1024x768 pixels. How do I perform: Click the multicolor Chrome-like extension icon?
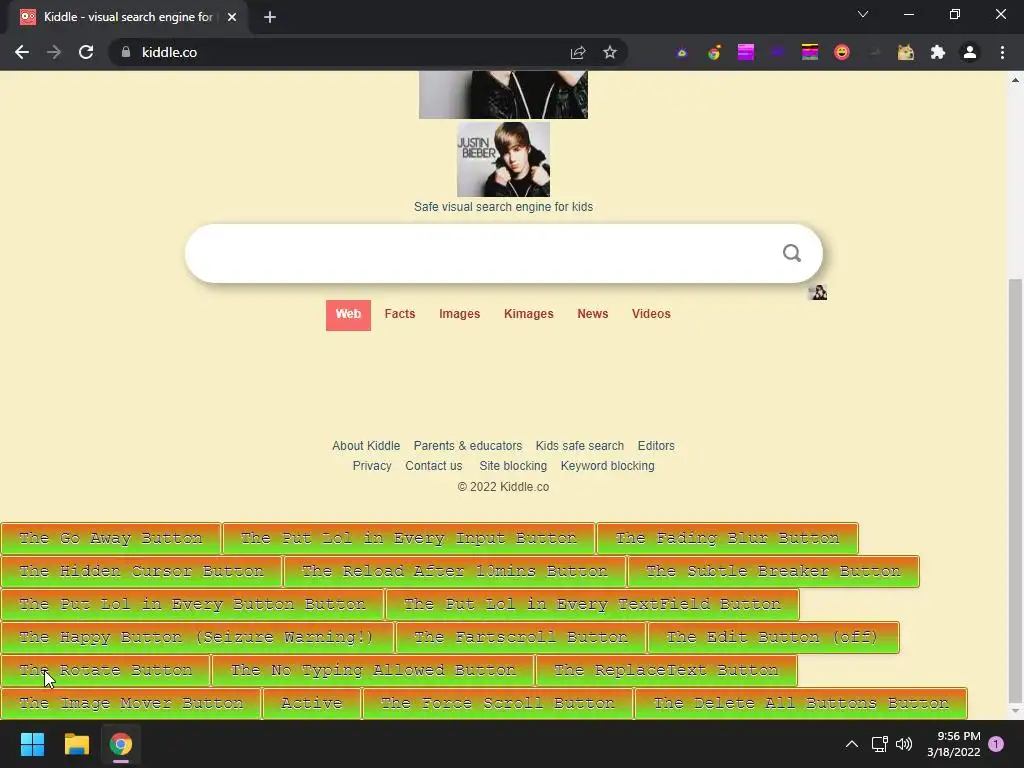click(x=714, y=52)
